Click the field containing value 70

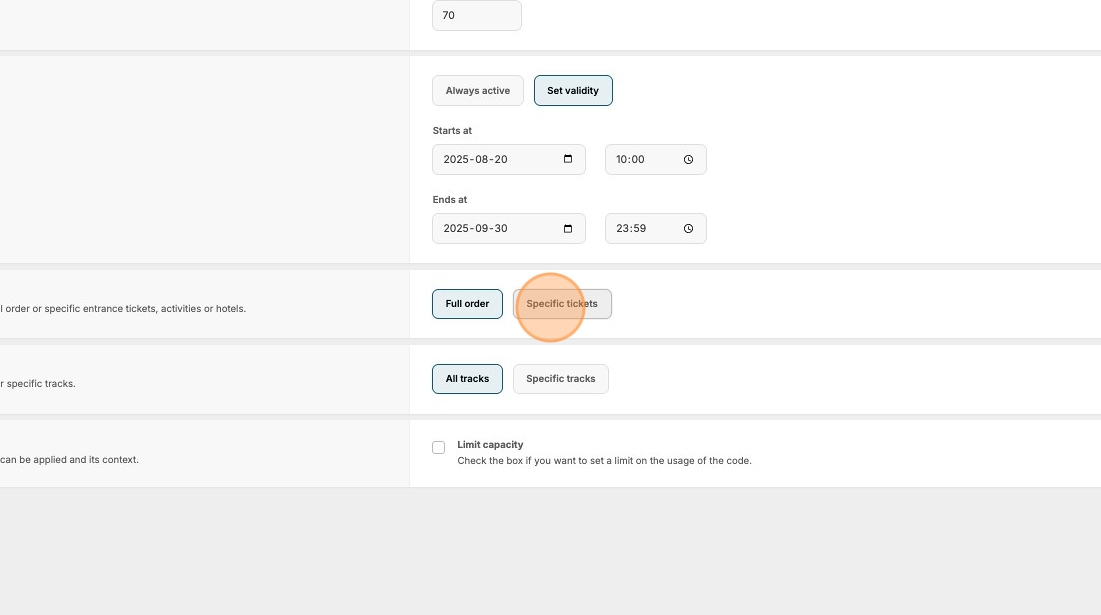pyautogui.click(x=477, y=15)
